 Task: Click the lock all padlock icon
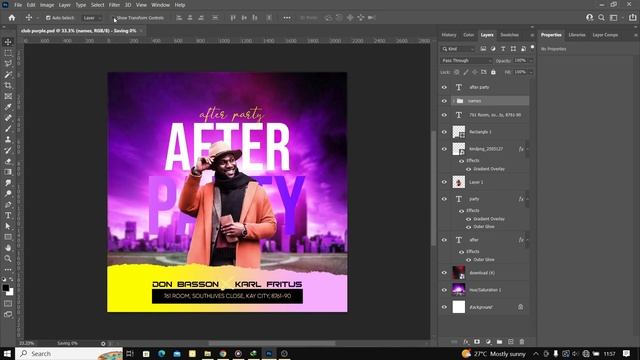[493, 72]
